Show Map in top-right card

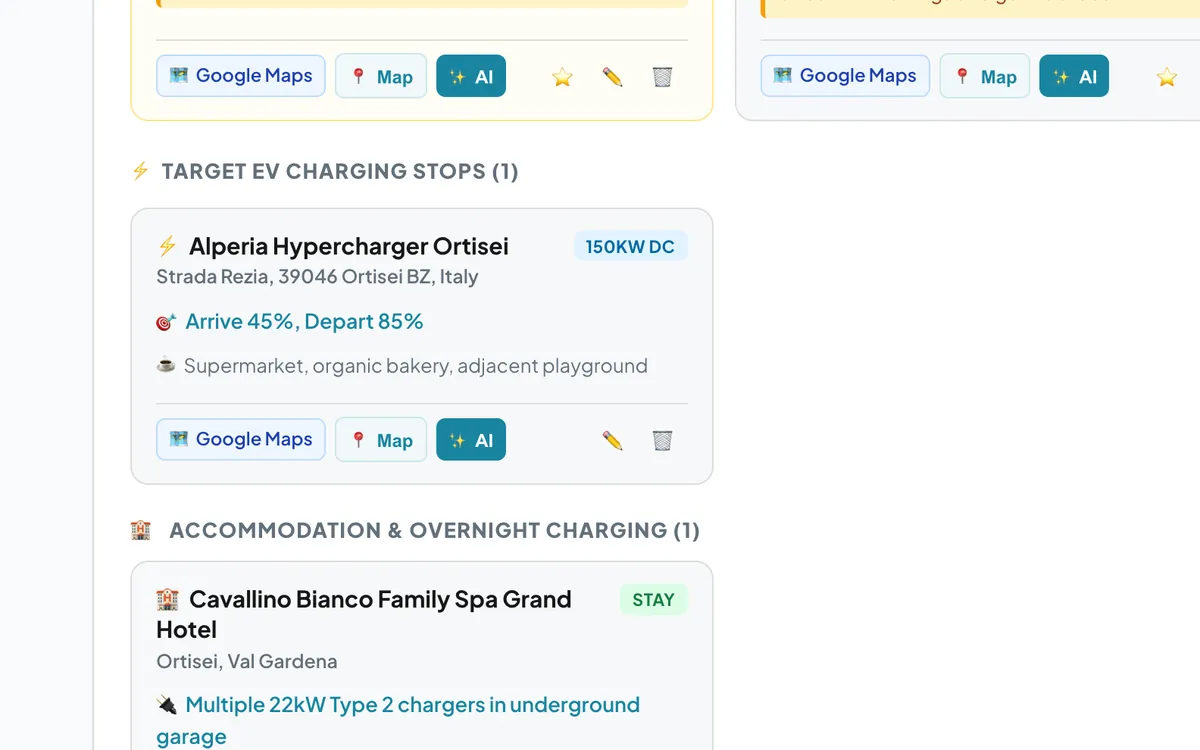click(x=985, y=76)
